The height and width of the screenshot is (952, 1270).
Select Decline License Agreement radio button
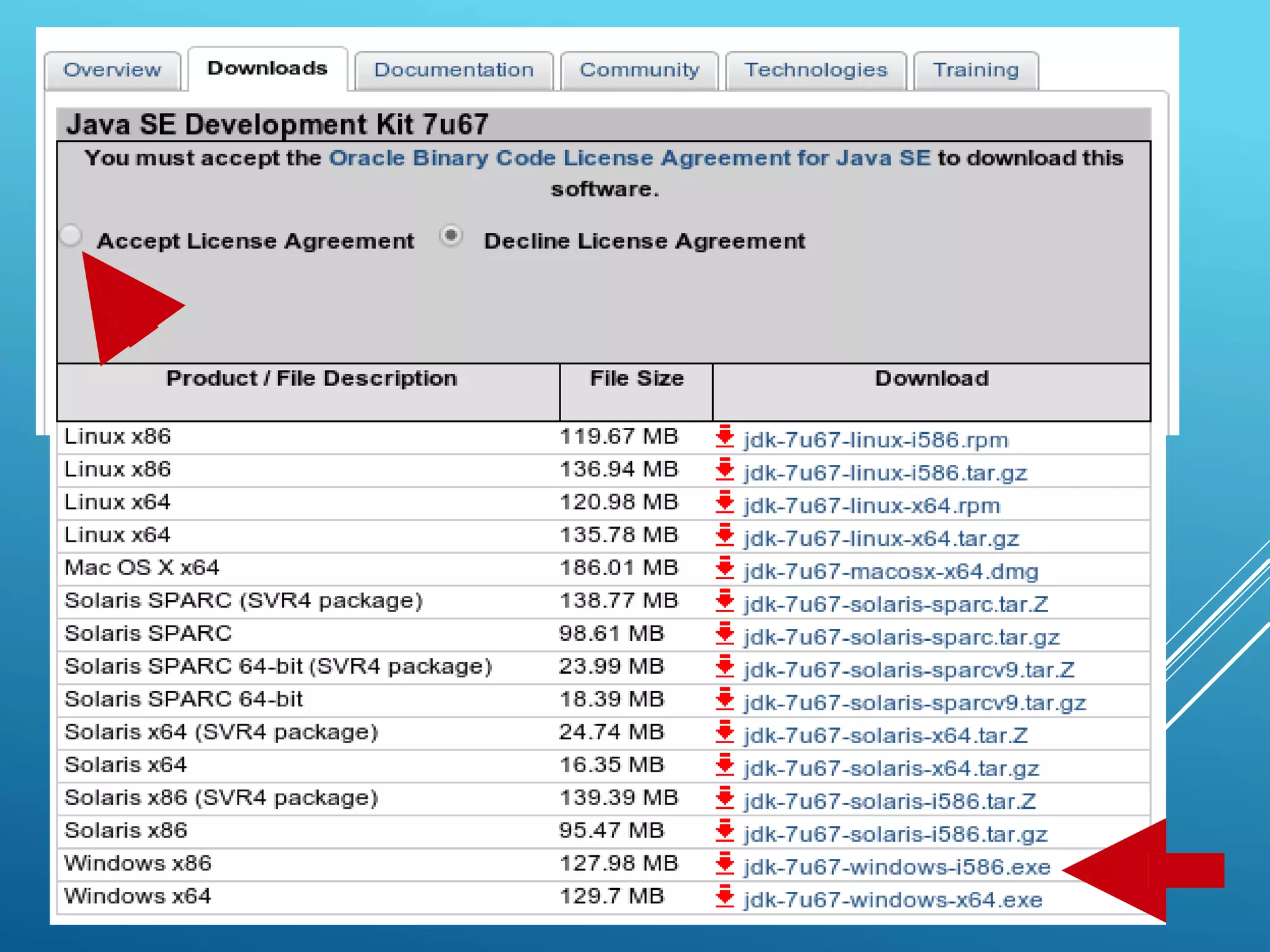pyautogui.click(x=451, y=236)
